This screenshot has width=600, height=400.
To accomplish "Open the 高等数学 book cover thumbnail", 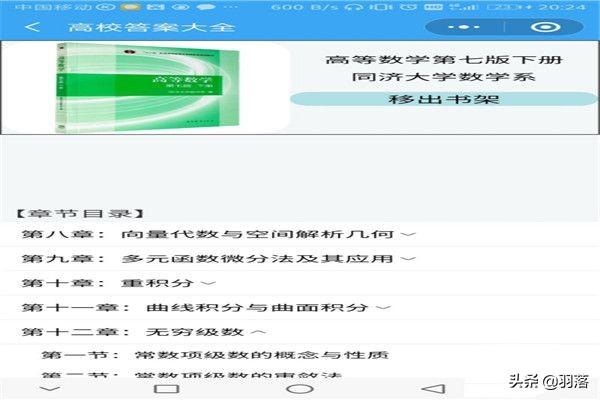I will coord(147,88).
